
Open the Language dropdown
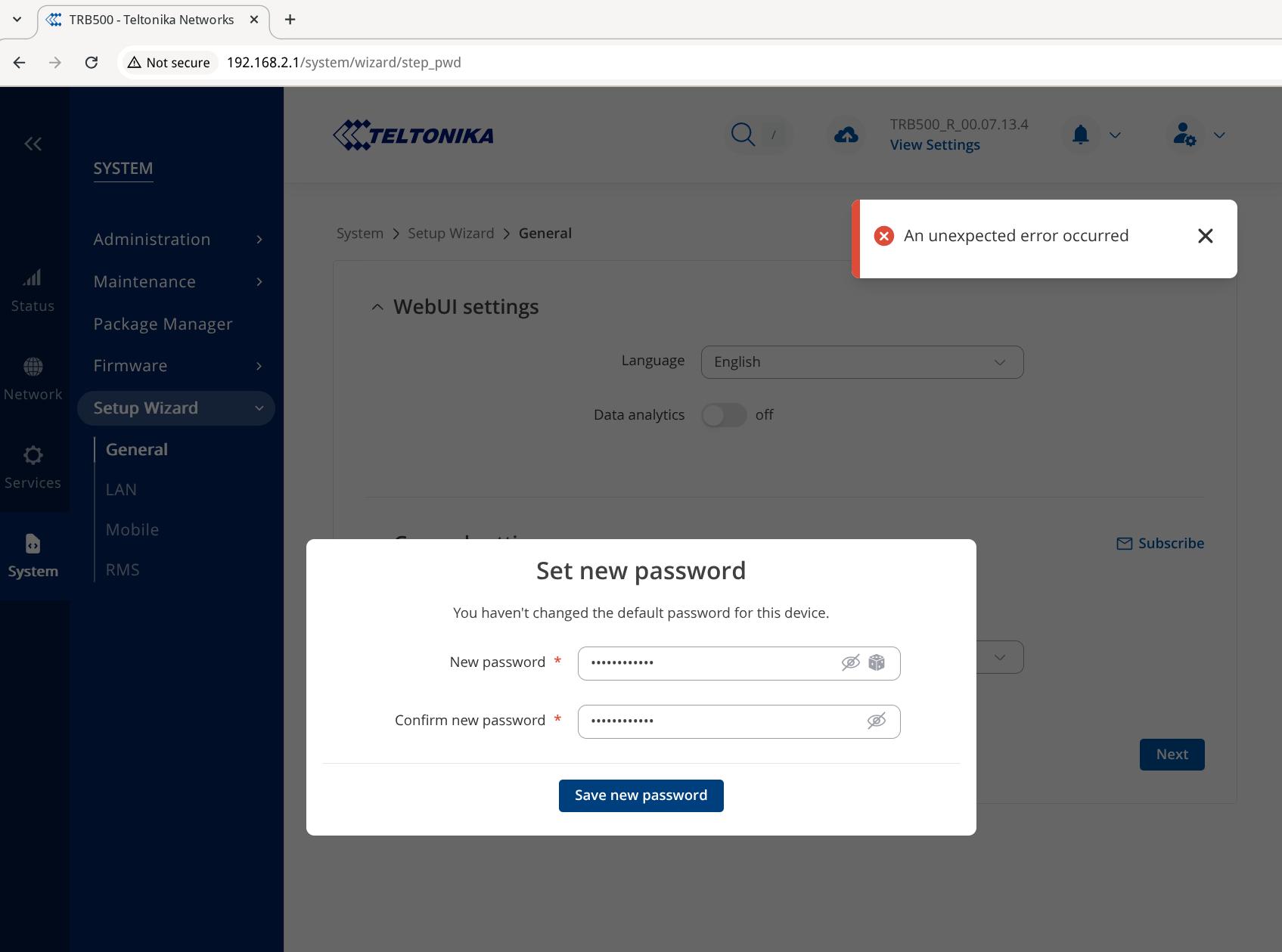[x=862, y=362]
